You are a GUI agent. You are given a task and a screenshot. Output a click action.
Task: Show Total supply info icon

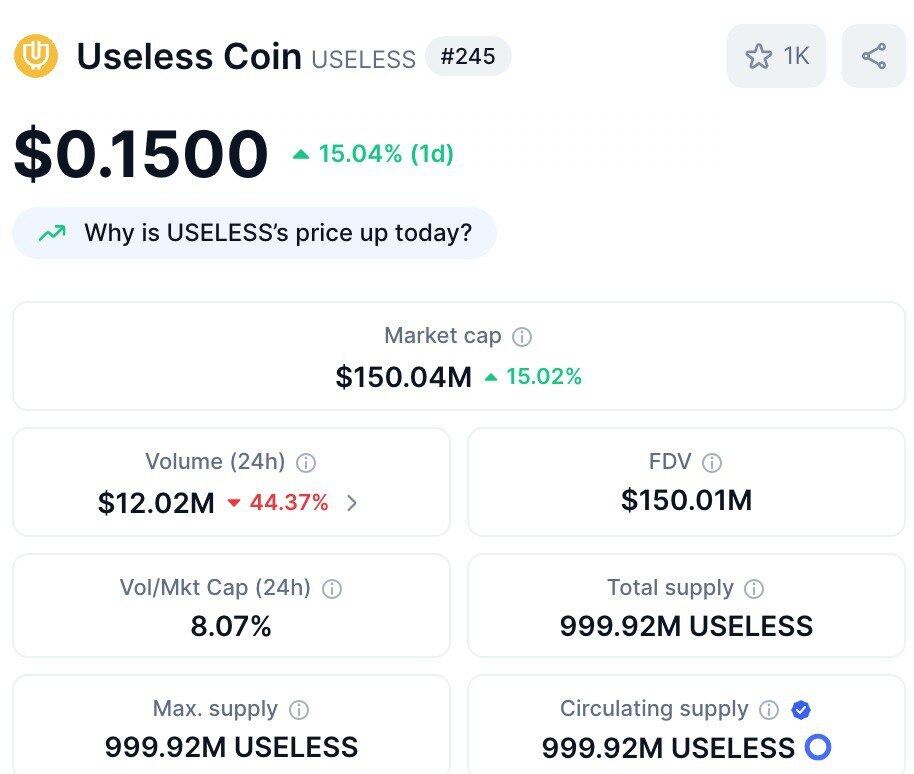[755, 589]
